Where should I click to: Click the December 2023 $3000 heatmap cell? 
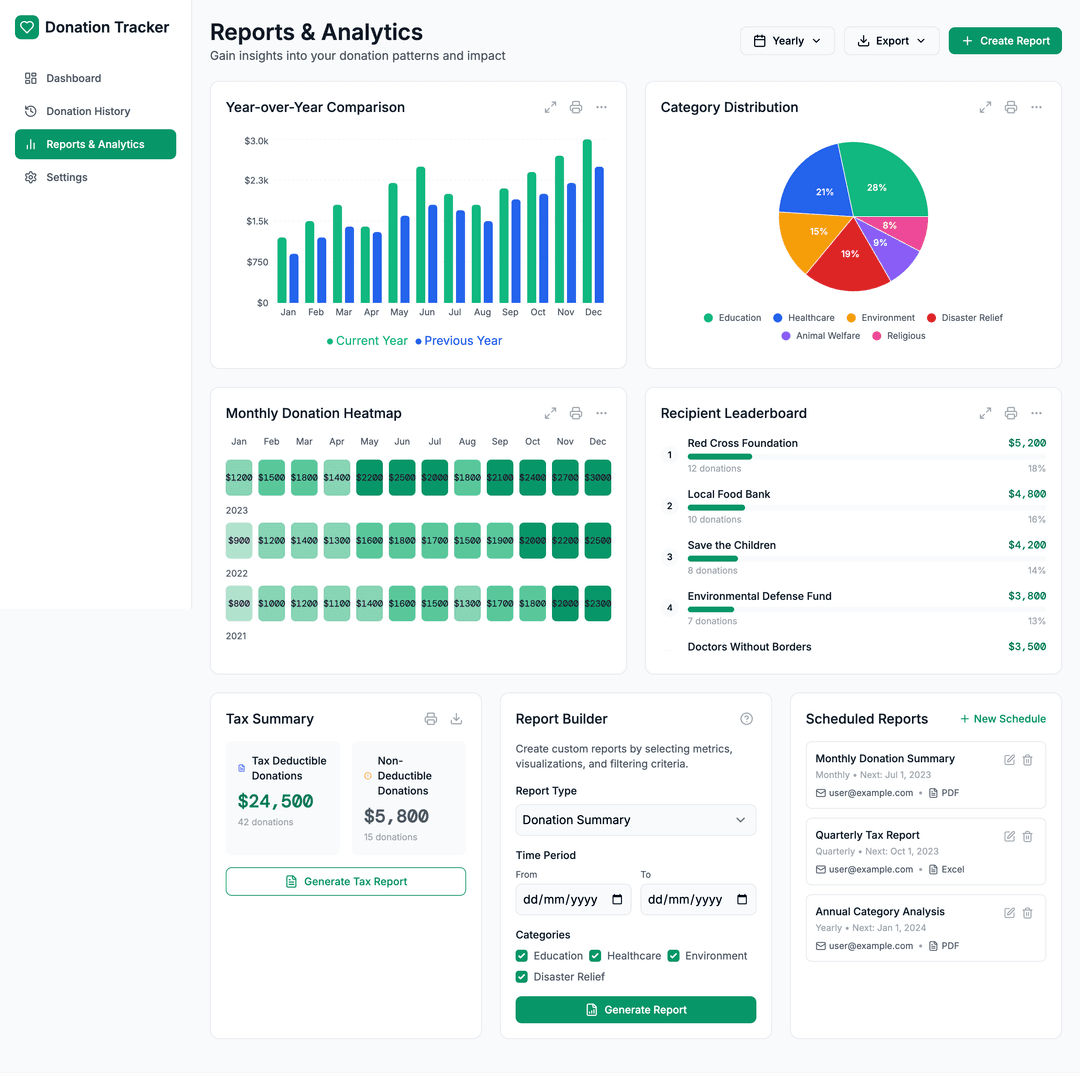597,478
